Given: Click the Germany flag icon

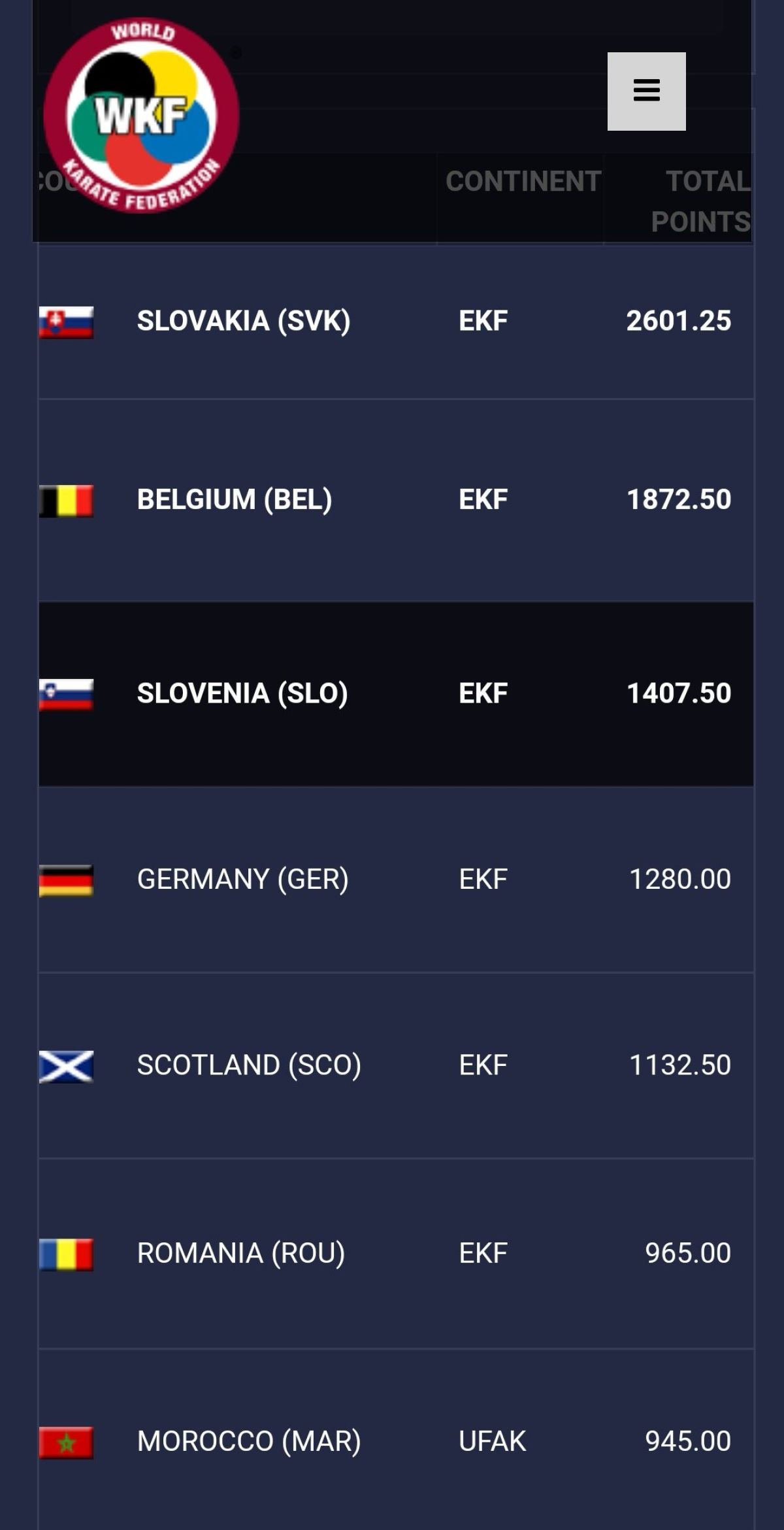Looking at the screenshot, I should click(66, 880).
